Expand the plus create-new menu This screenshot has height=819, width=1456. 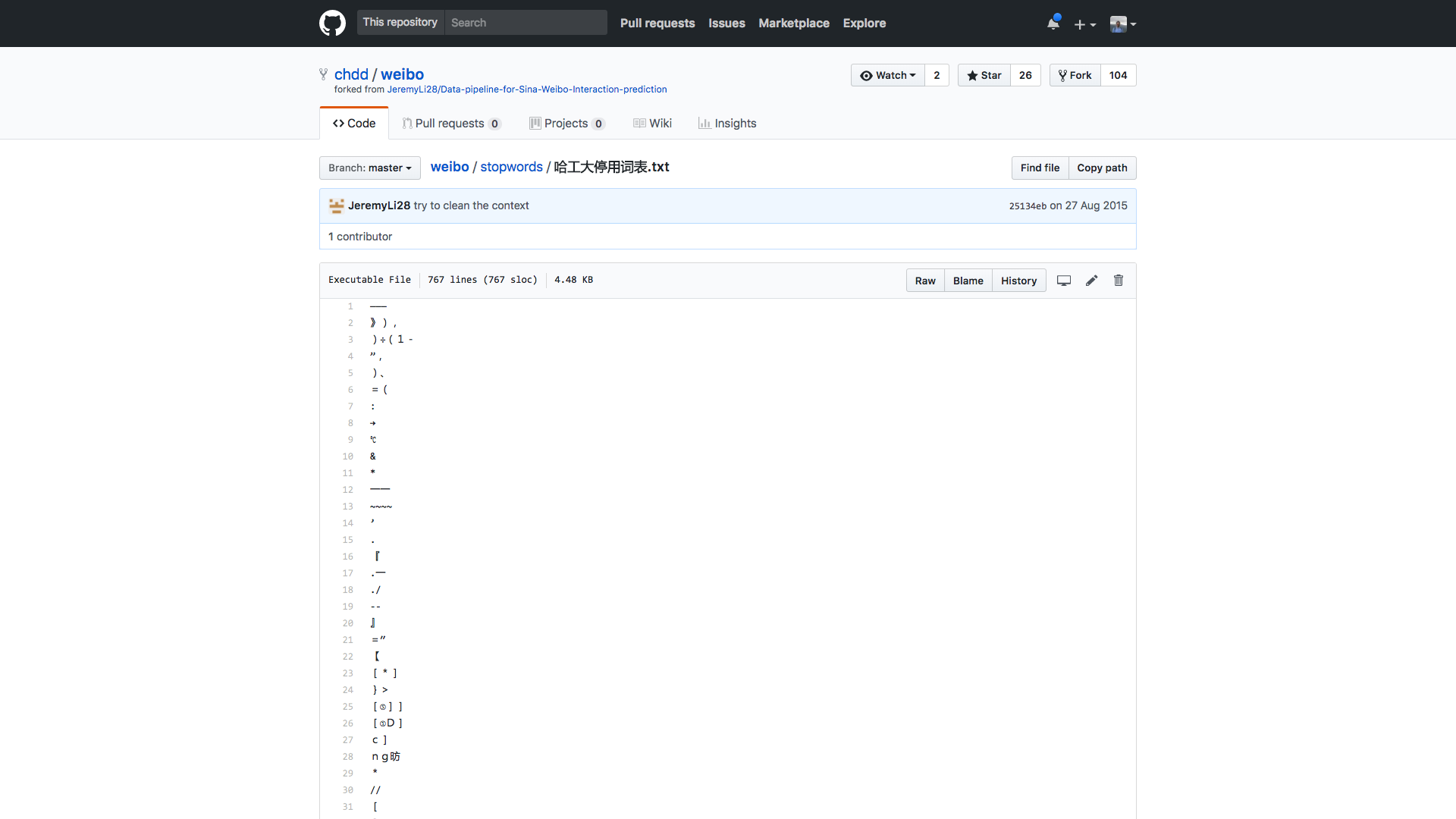pyautogui.click(x=1085, y=24)
